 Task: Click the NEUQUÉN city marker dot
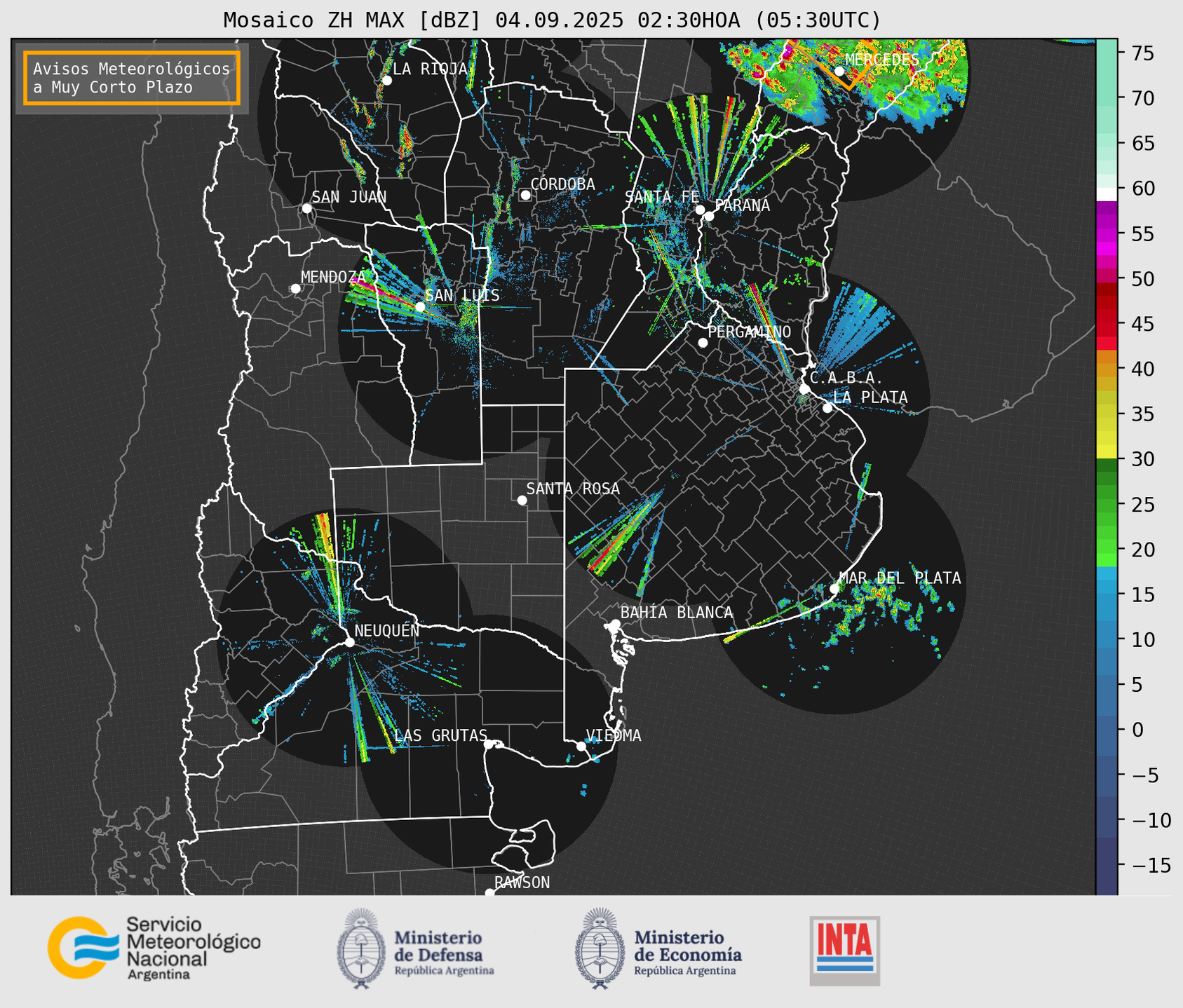click(x=349, y=642)
